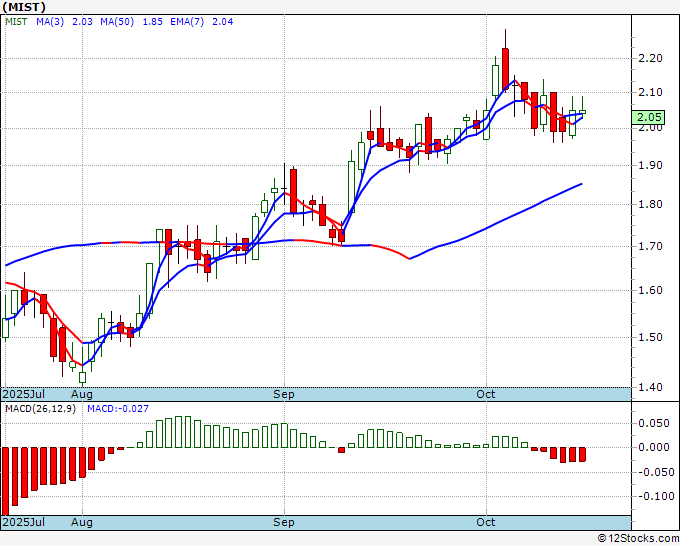680x546 pixels.
Task: Click the 2.20 price axis label
Action: pos(651,58)
